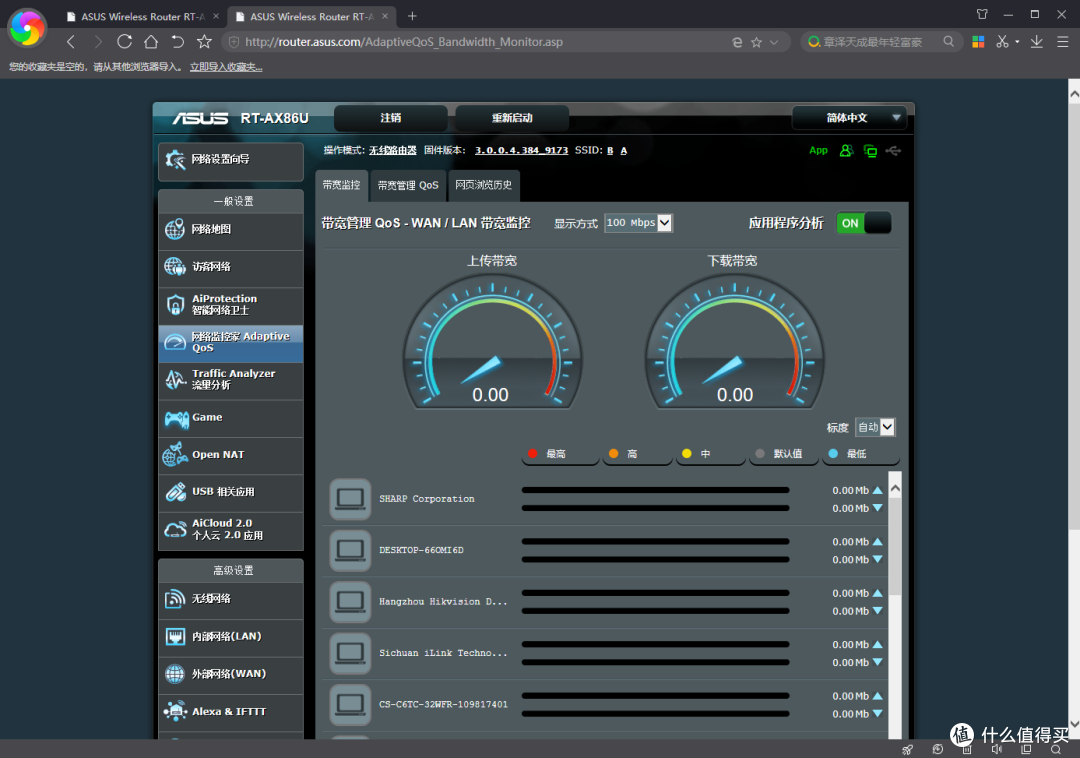Click the SHARP Corporation device icon

pyautogui.click(x=350, y=498)
